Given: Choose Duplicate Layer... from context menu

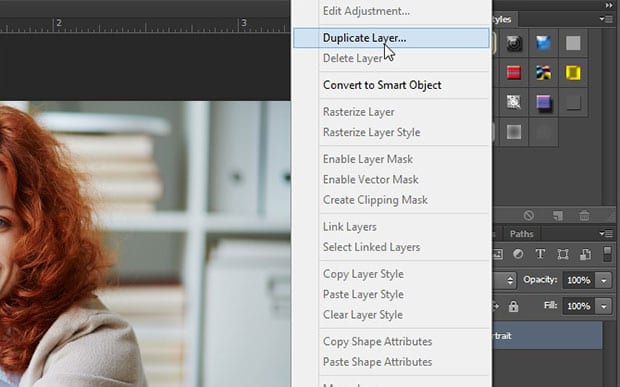Looking at the screenshot, I should [x=391, y=38].
